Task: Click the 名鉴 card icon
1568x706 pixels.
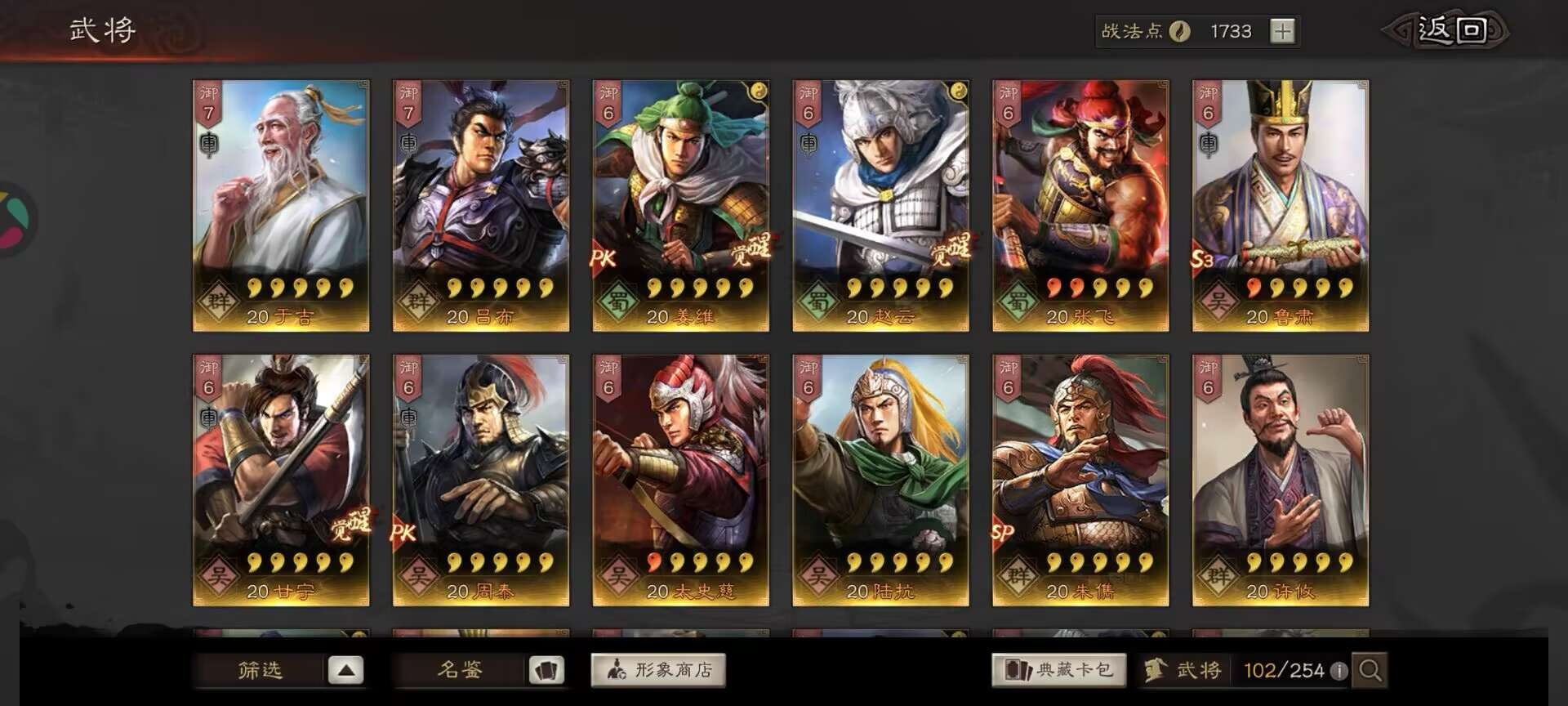Action: coord(546,670)
